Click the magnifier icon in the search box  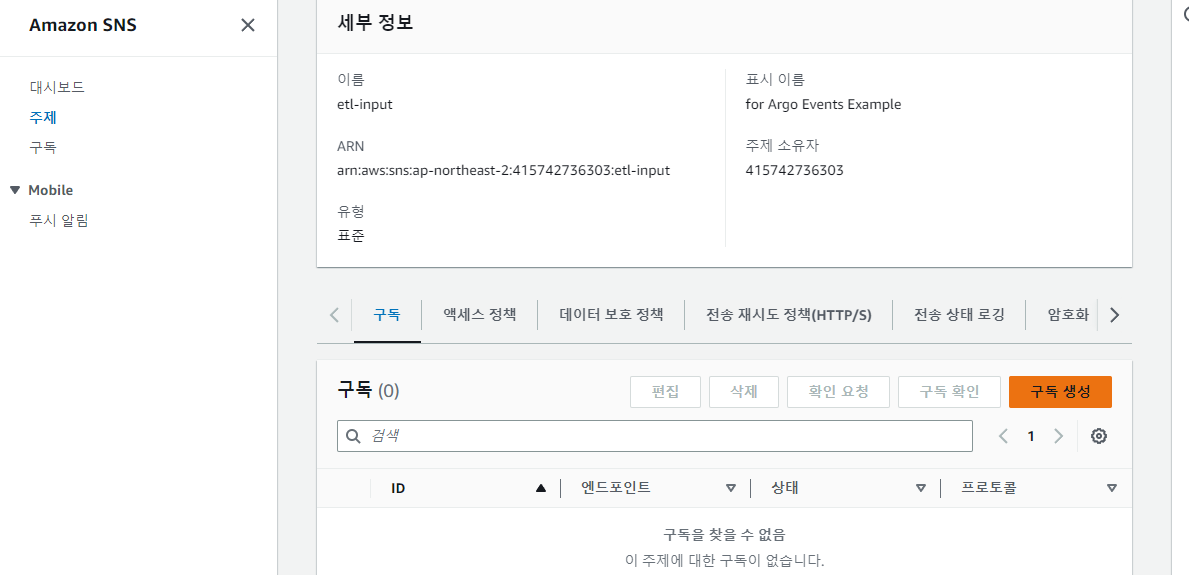(x=353, y=436)
